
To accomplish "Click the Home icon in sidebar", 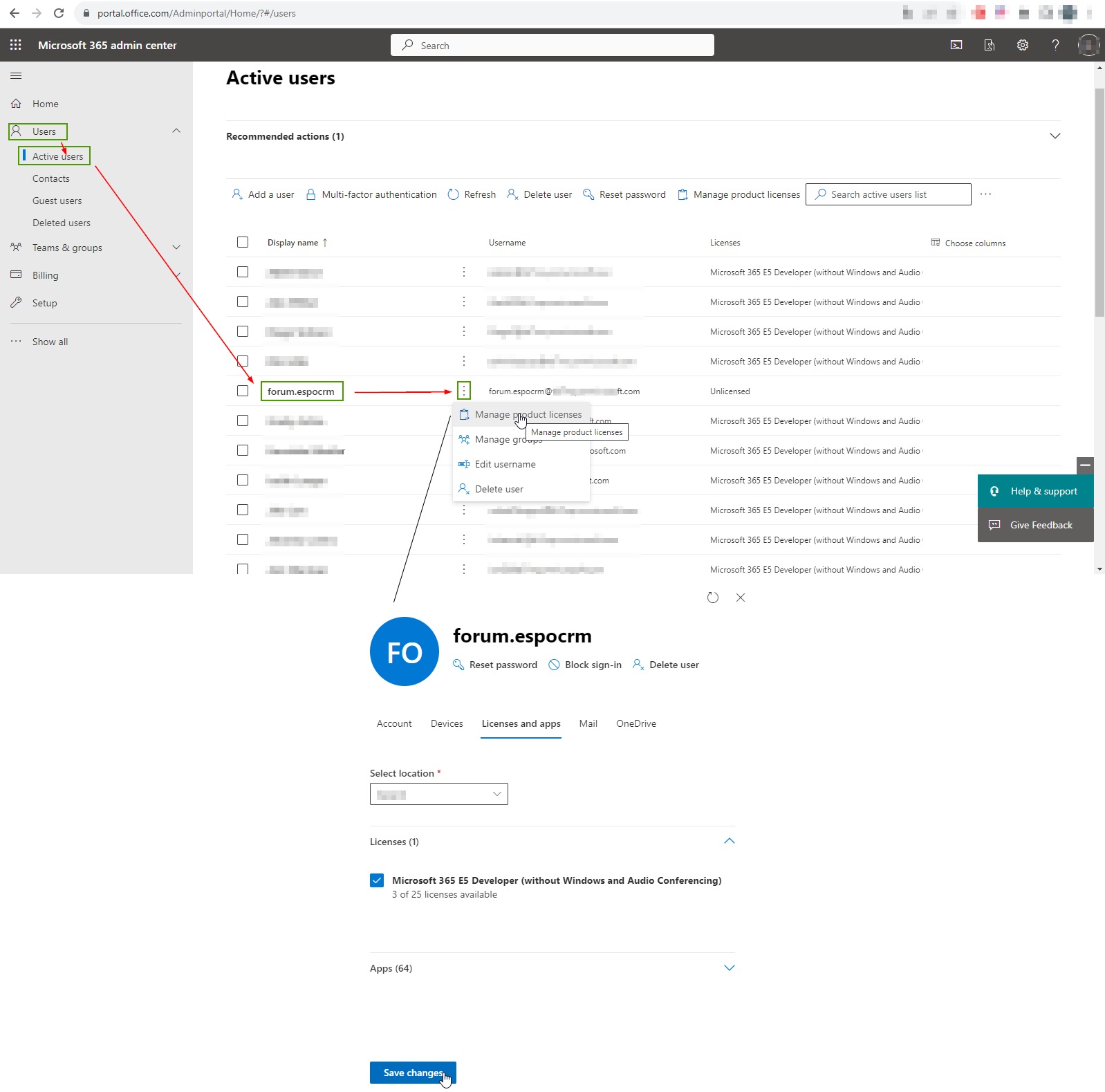I will [16, 104].
